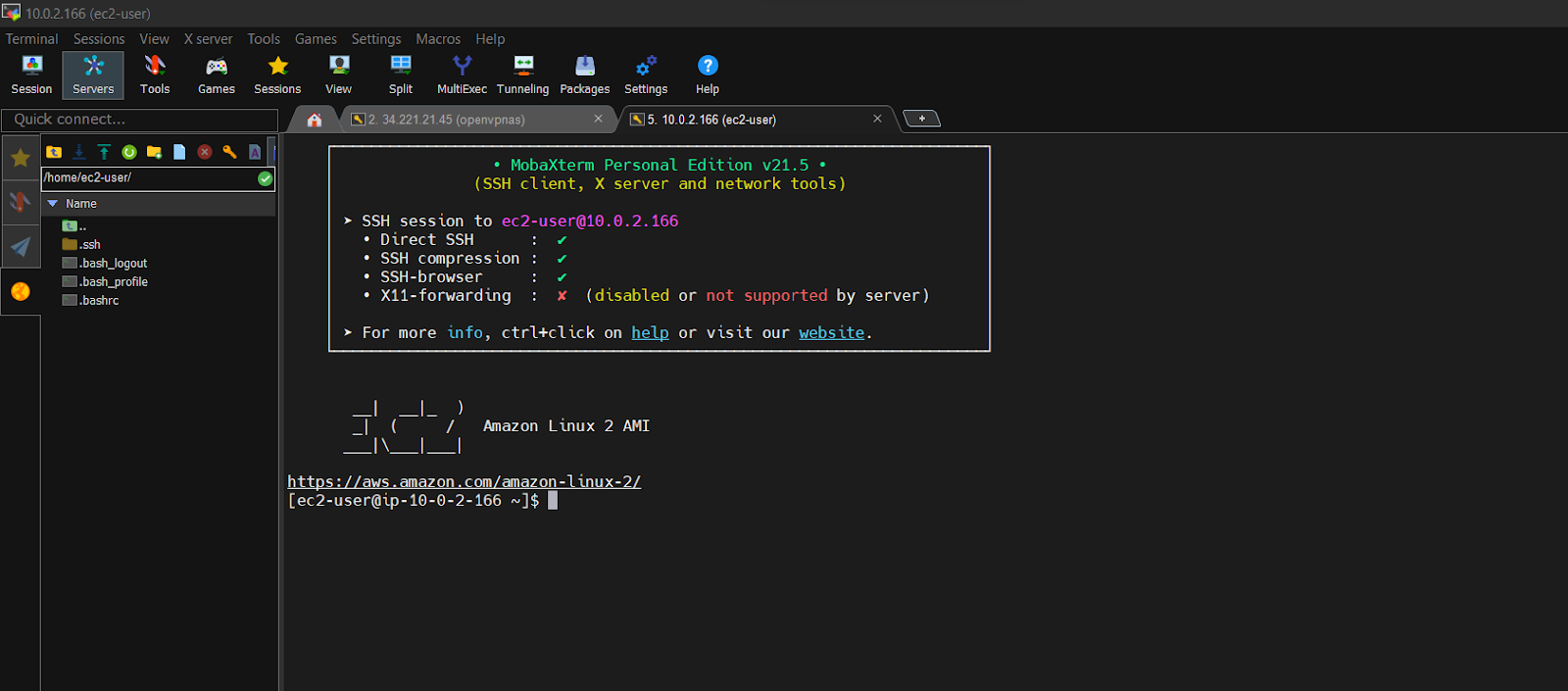Viewport: 1568px width, 691px height.
Task: Open the Terminal menu
Action: click(31, 39)
